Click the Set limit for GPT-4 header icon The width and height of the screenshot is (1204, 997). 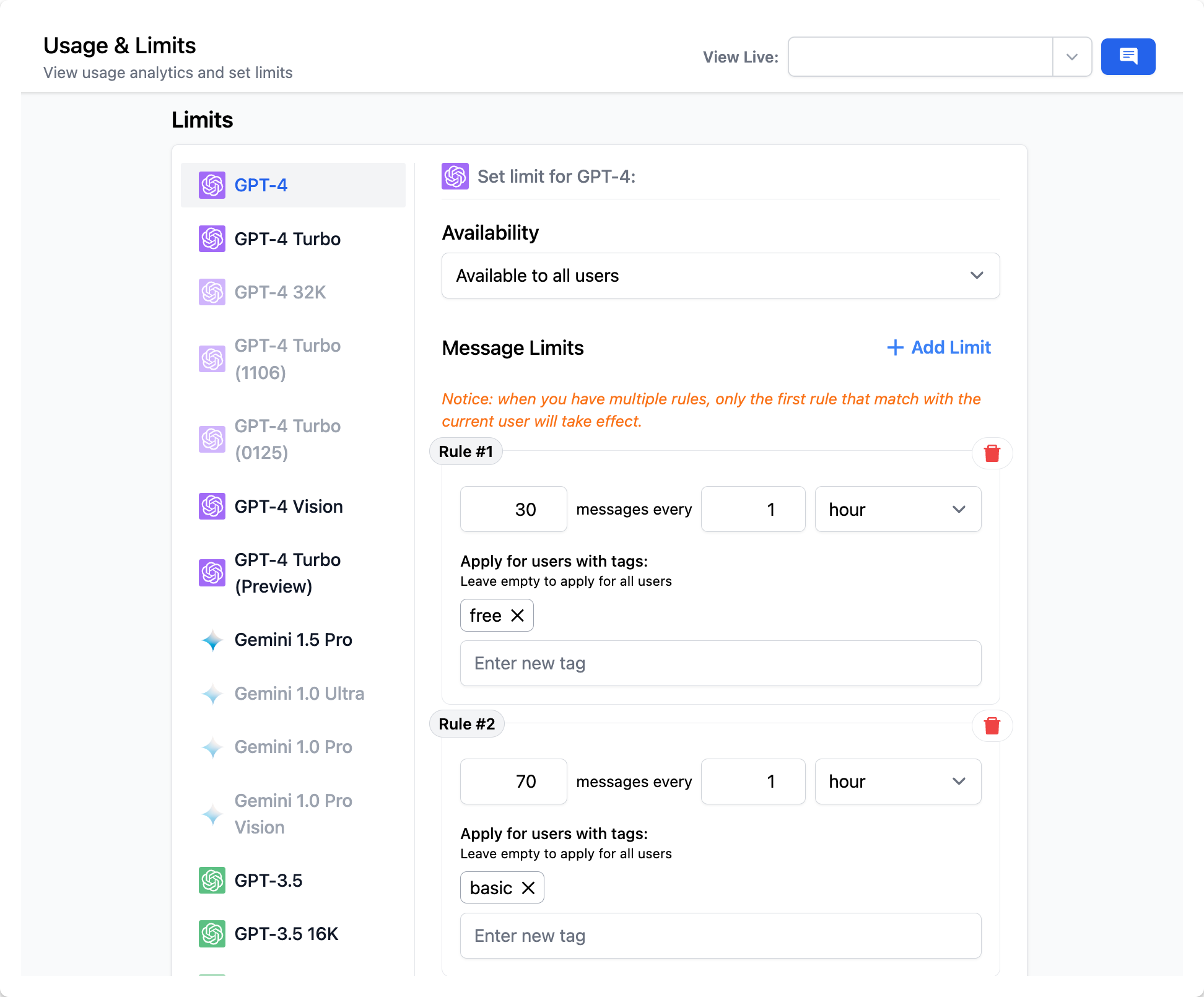455,176
